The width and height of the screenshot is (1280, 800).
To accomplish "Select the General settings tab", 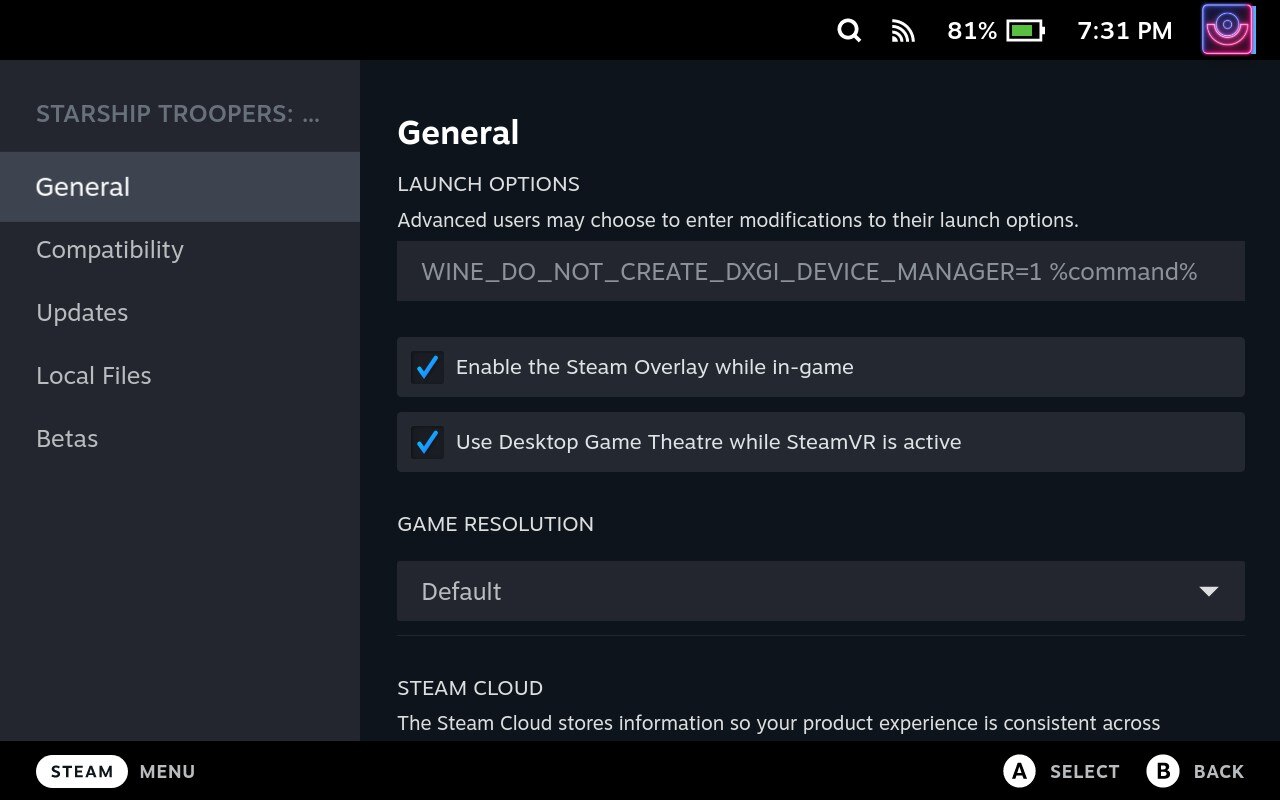I will tap(83, 187).
